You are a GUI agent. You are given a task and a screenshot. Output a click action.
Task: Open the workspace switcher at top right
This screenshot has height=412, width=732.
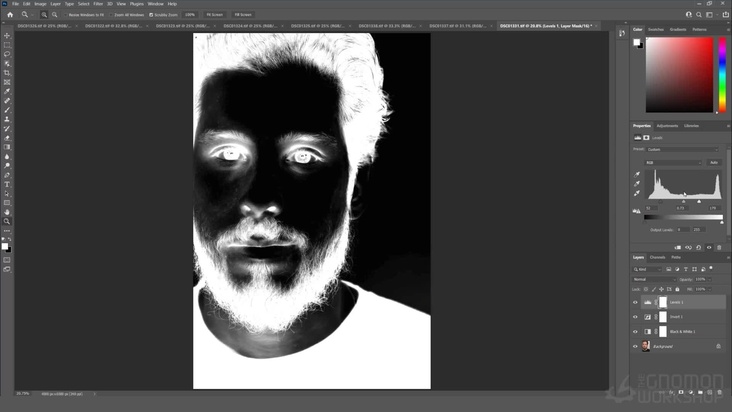pyautogui.click(x=710, y=15)
